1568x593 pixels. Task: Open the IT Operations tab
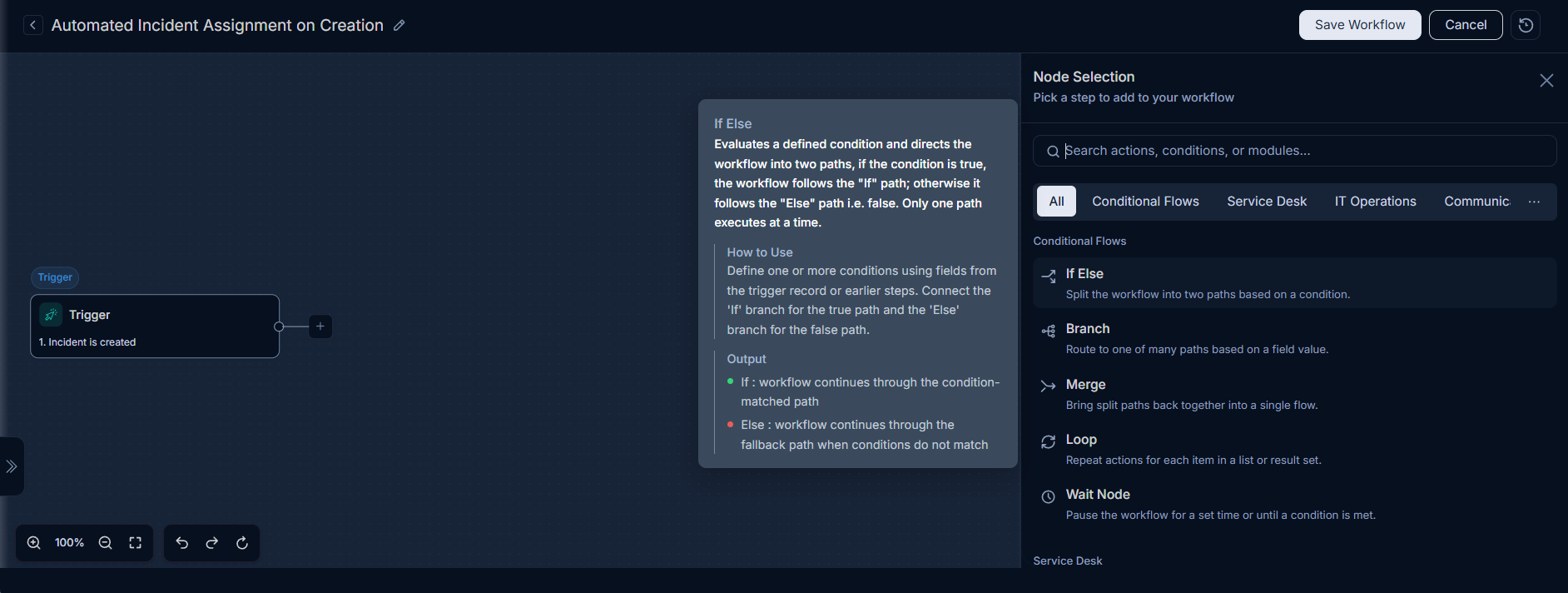pos(1375,202)
